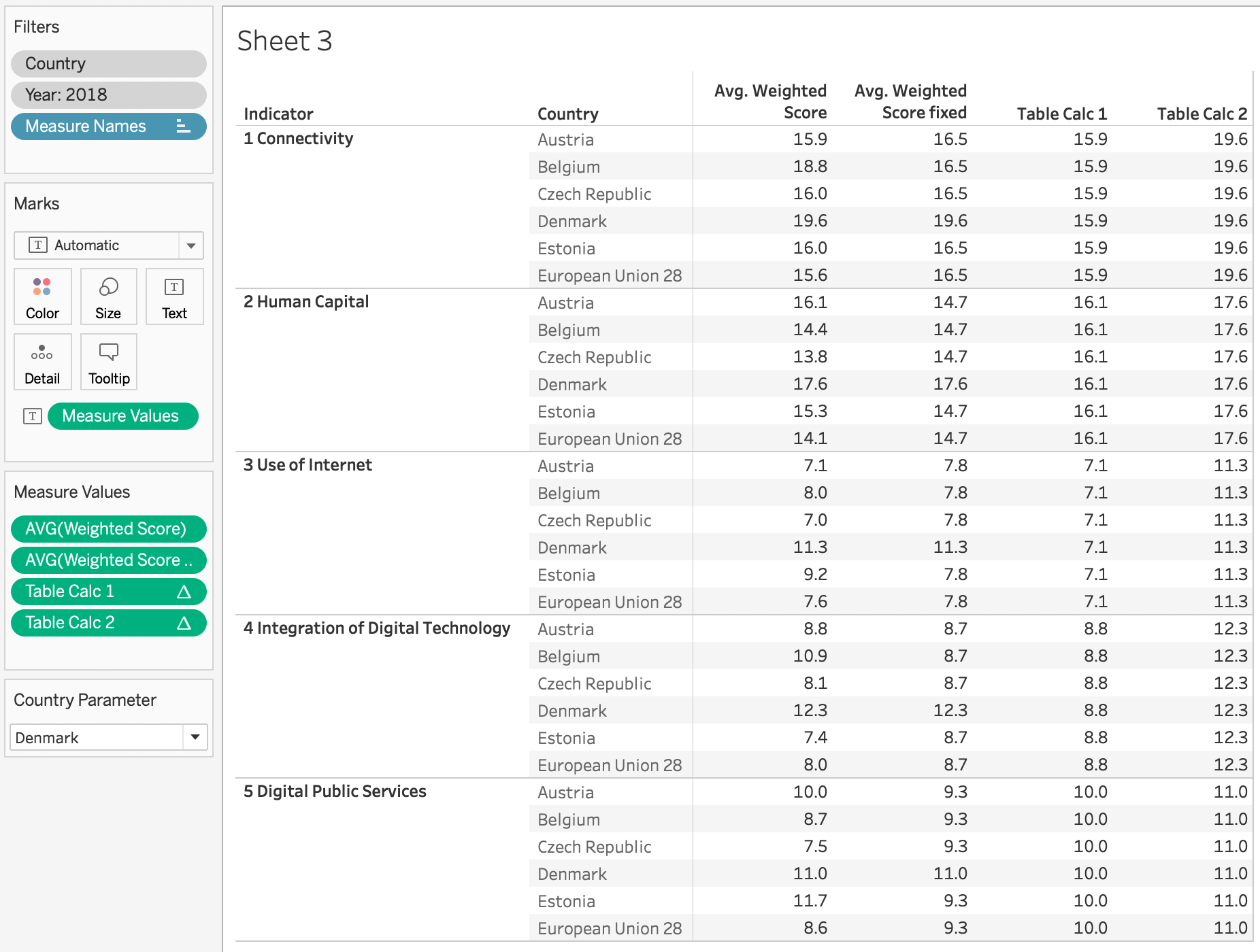Click the Measure Values shelf heading

coord(72,492)
